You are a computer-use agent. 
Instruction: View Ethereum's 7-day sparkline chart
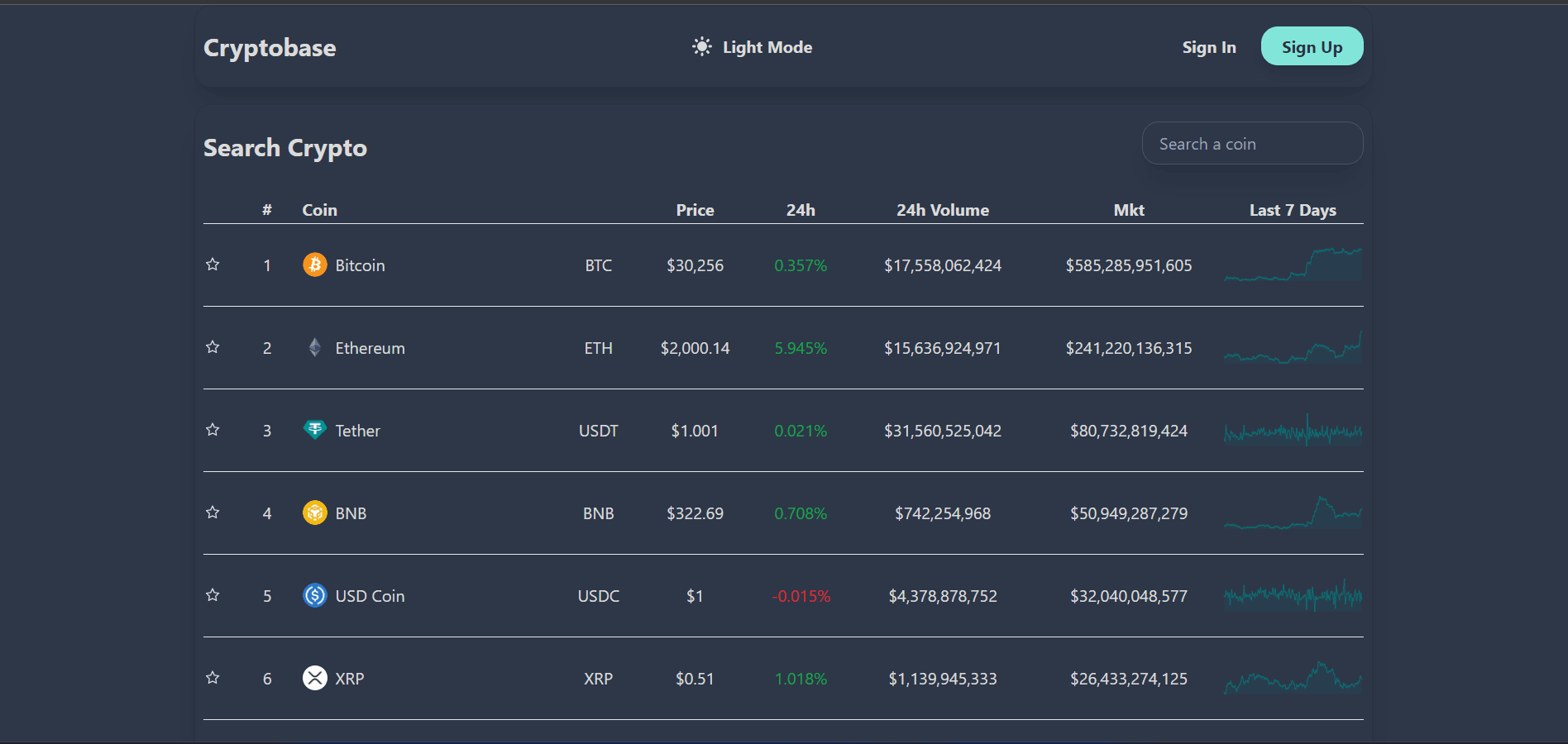click(x=1293, y=347)
